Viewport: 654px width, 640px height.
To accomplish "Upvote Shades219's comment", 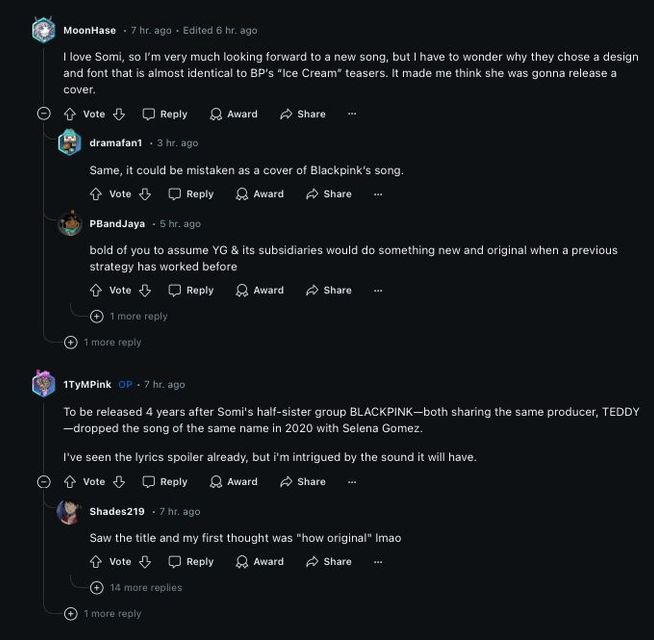I will pyautogui.click(x=96, y=561).
